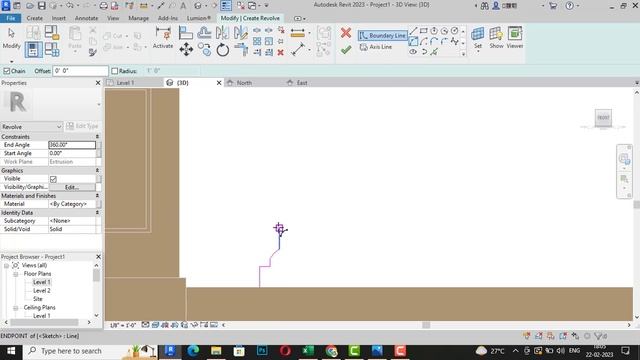
Task: Select Level 2 in Project Browser
Action: [42, 291]
